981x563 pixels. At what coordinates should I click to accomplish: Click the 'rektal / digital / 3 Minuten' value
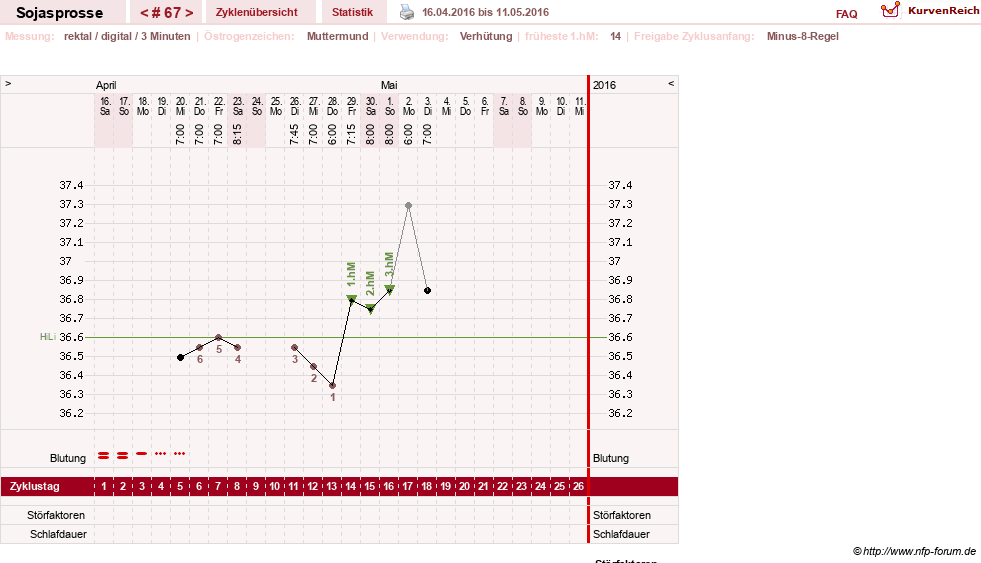127,36
